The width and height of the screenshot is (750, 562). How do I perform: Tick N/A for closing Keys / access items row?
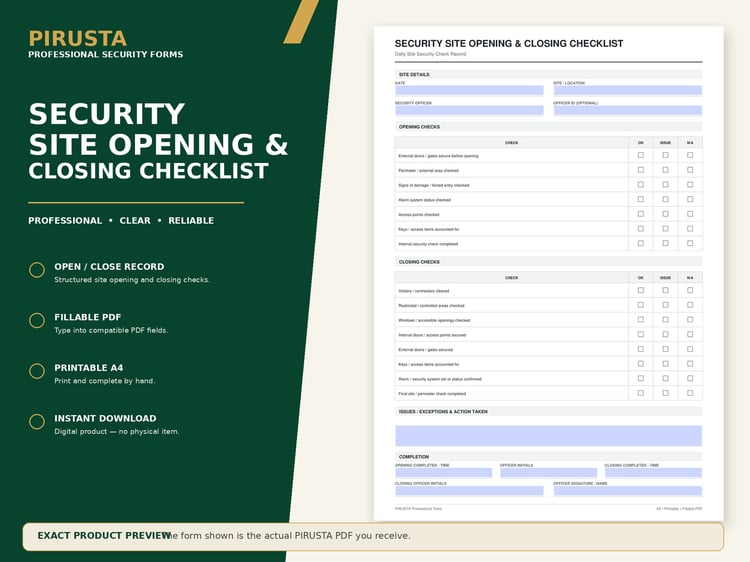click(x=690, y=364)
